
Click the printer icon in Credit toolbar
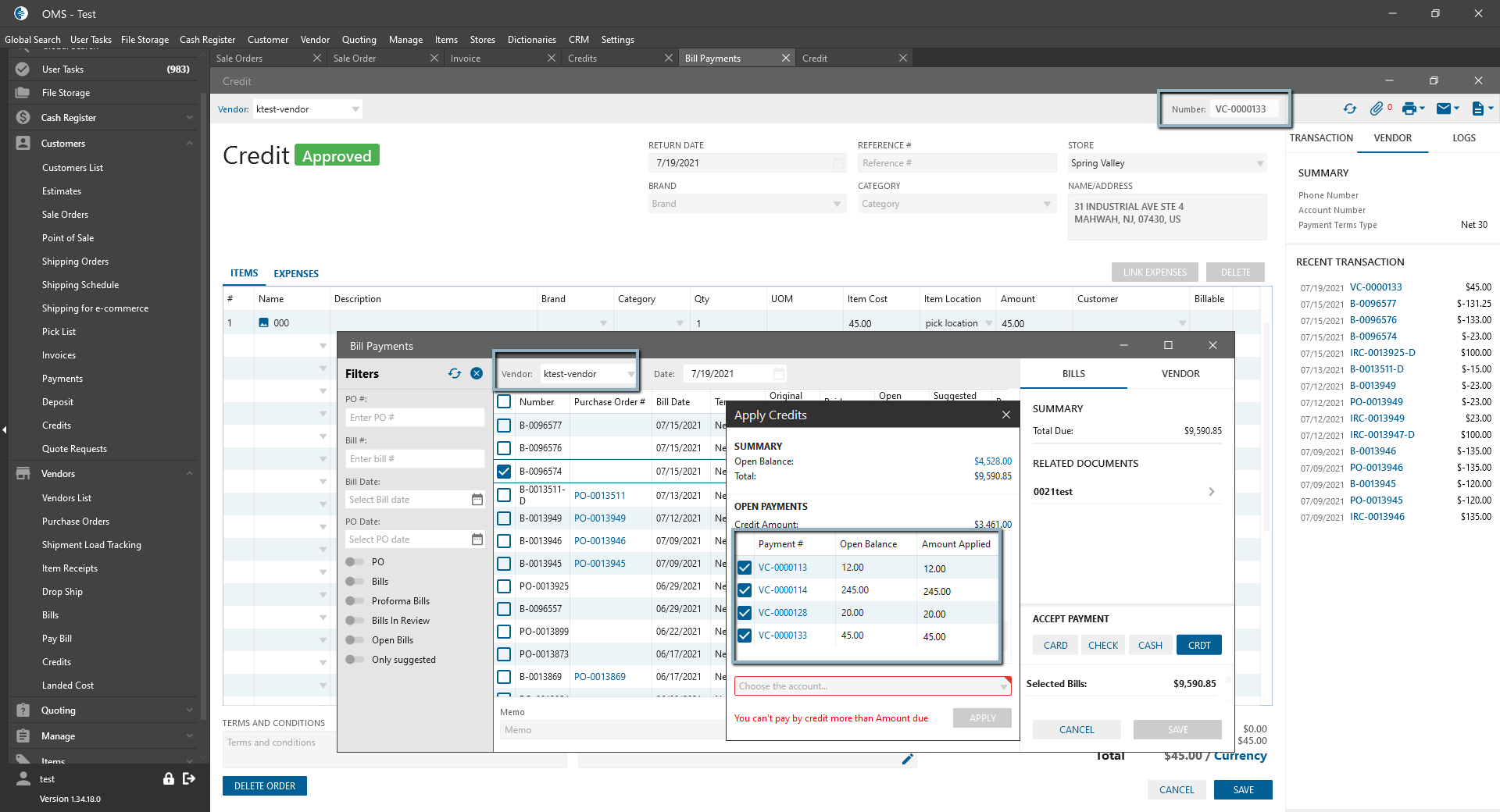1409,109
